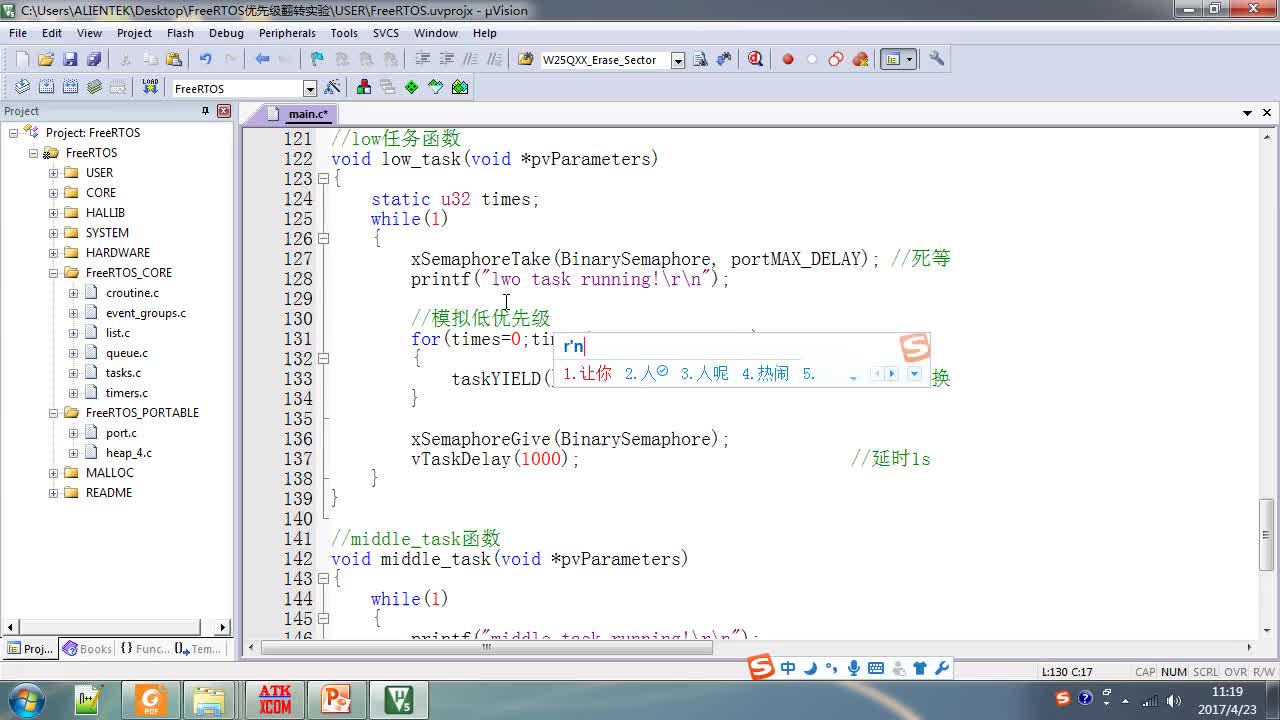Paste from clipboard toolbar icon
1280x720 pixels.
tap(174, 60)
